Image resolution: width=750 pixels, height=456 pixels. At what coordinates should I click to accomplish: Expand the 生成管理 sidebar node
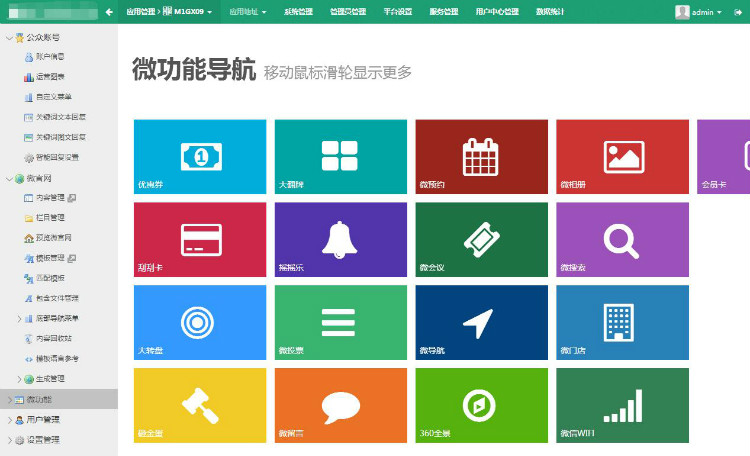coord(19,379)
